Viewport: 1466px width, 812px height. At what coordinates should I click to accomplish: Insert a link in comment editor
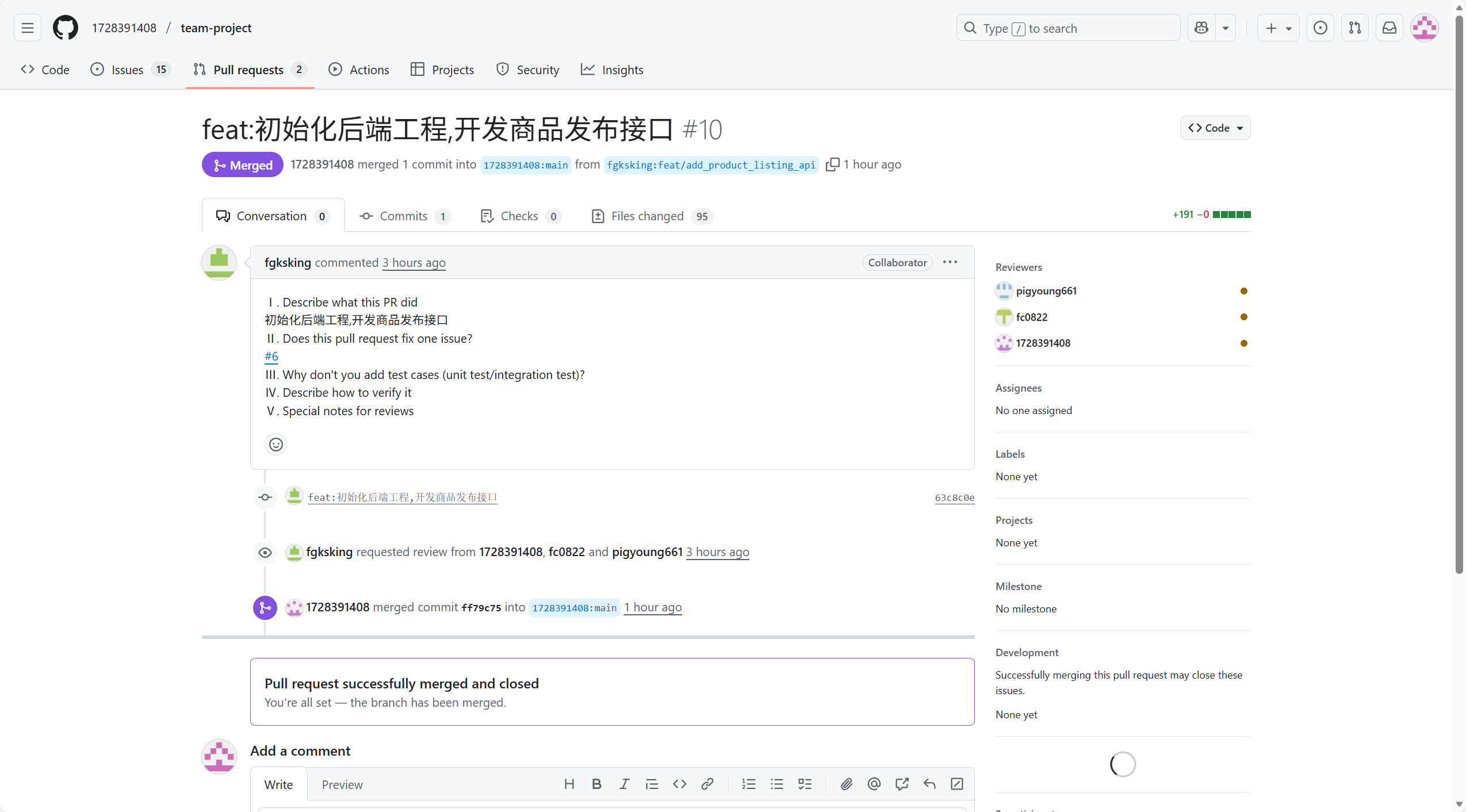click(x=707, y=784)
